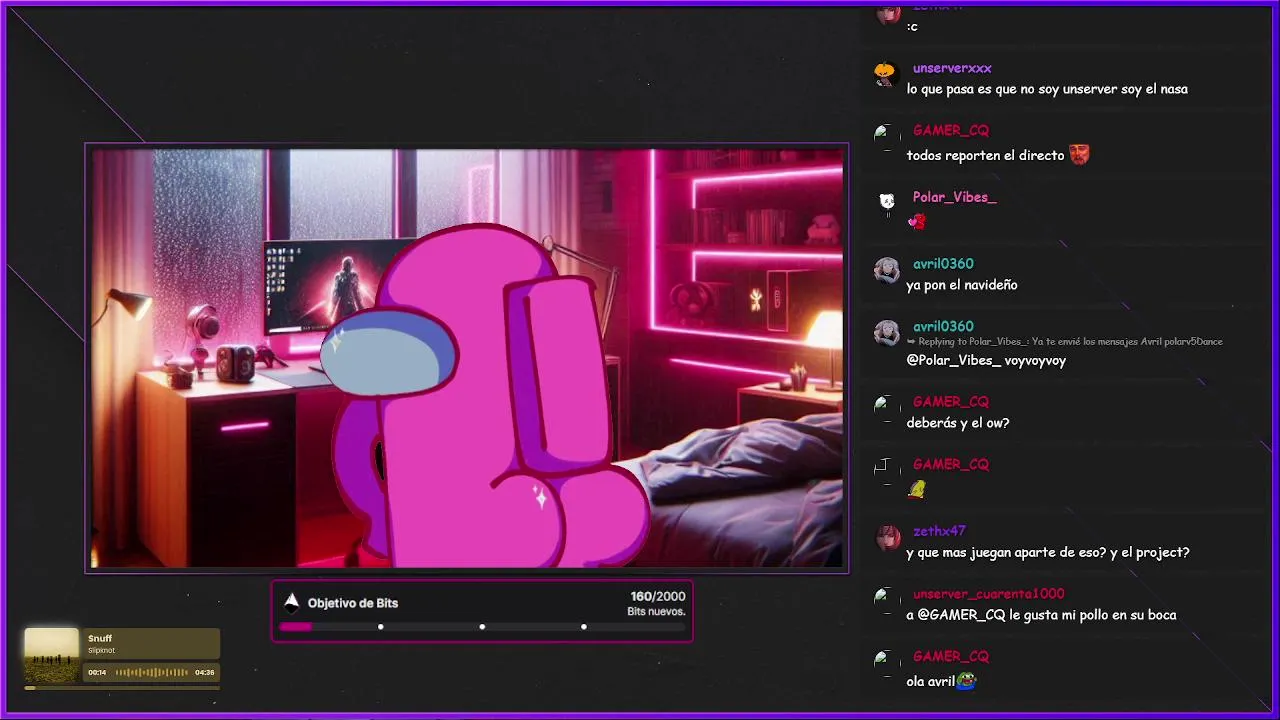The width and height of the screenshot is (1280, 720).
Task: Click the Snuff album art thumbnail
Action: pyautogui.click(x=52, y=655)
